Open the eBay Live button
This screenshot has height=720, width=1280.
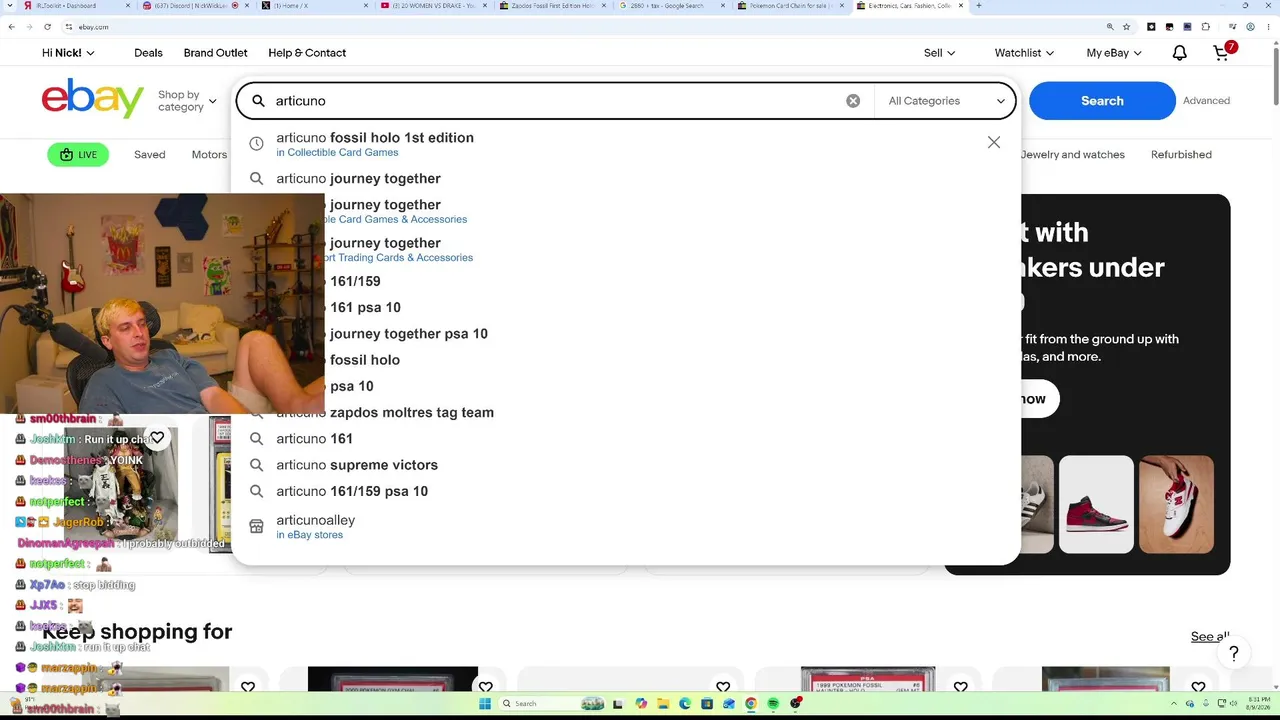click(x=78, y=155)
